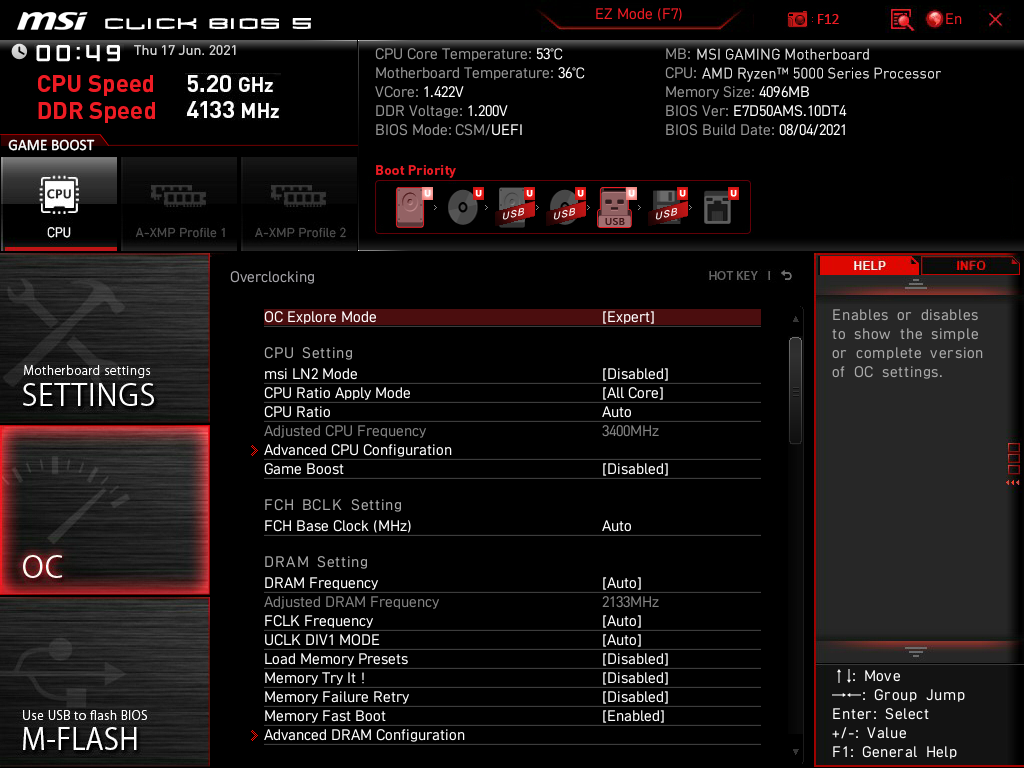Expand Advanced DRAM Configuration submenu
The width and height of the screenshot is (1024, 768).
(x=364, y=735)
